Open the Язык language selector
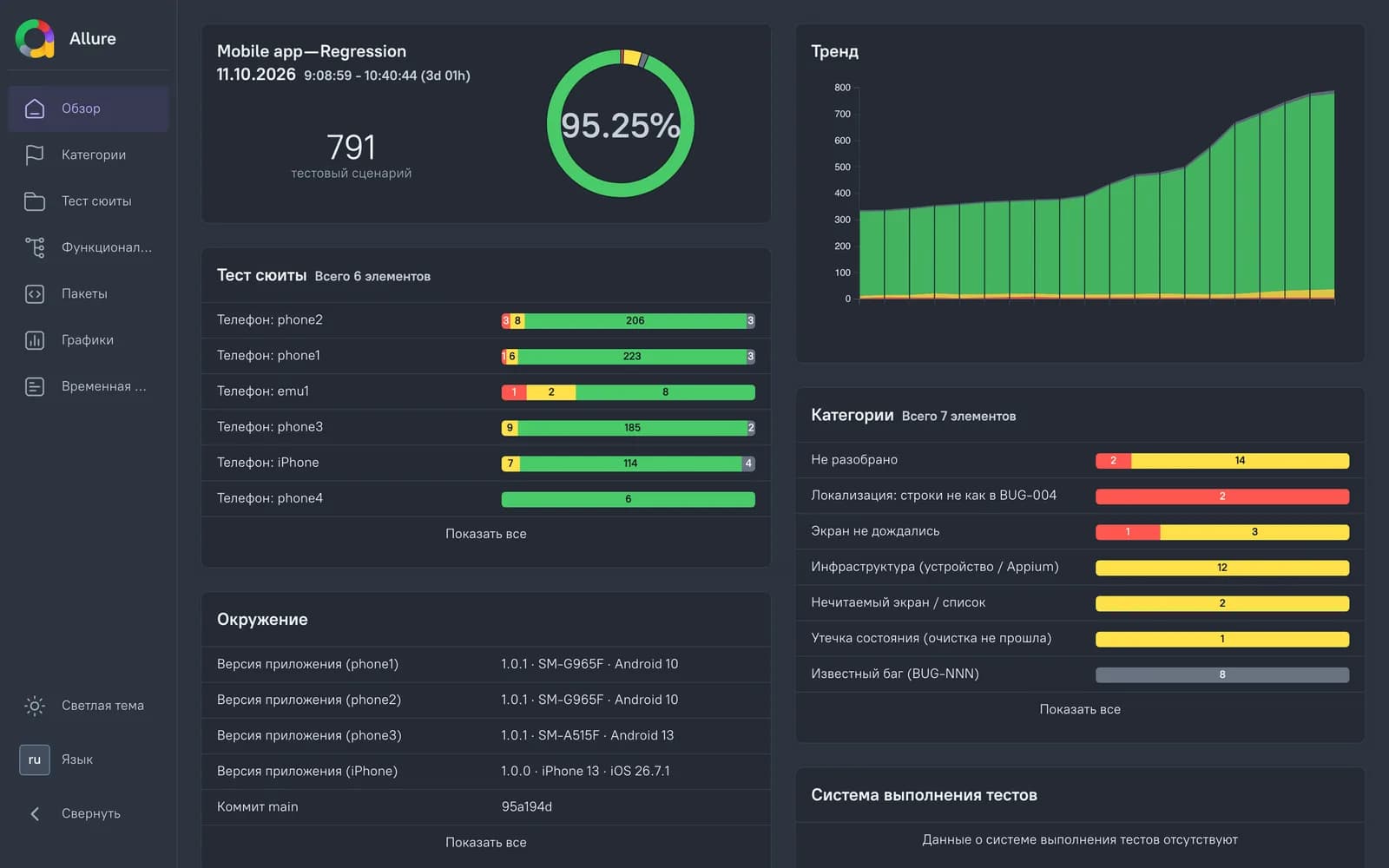 click(77, 759)
